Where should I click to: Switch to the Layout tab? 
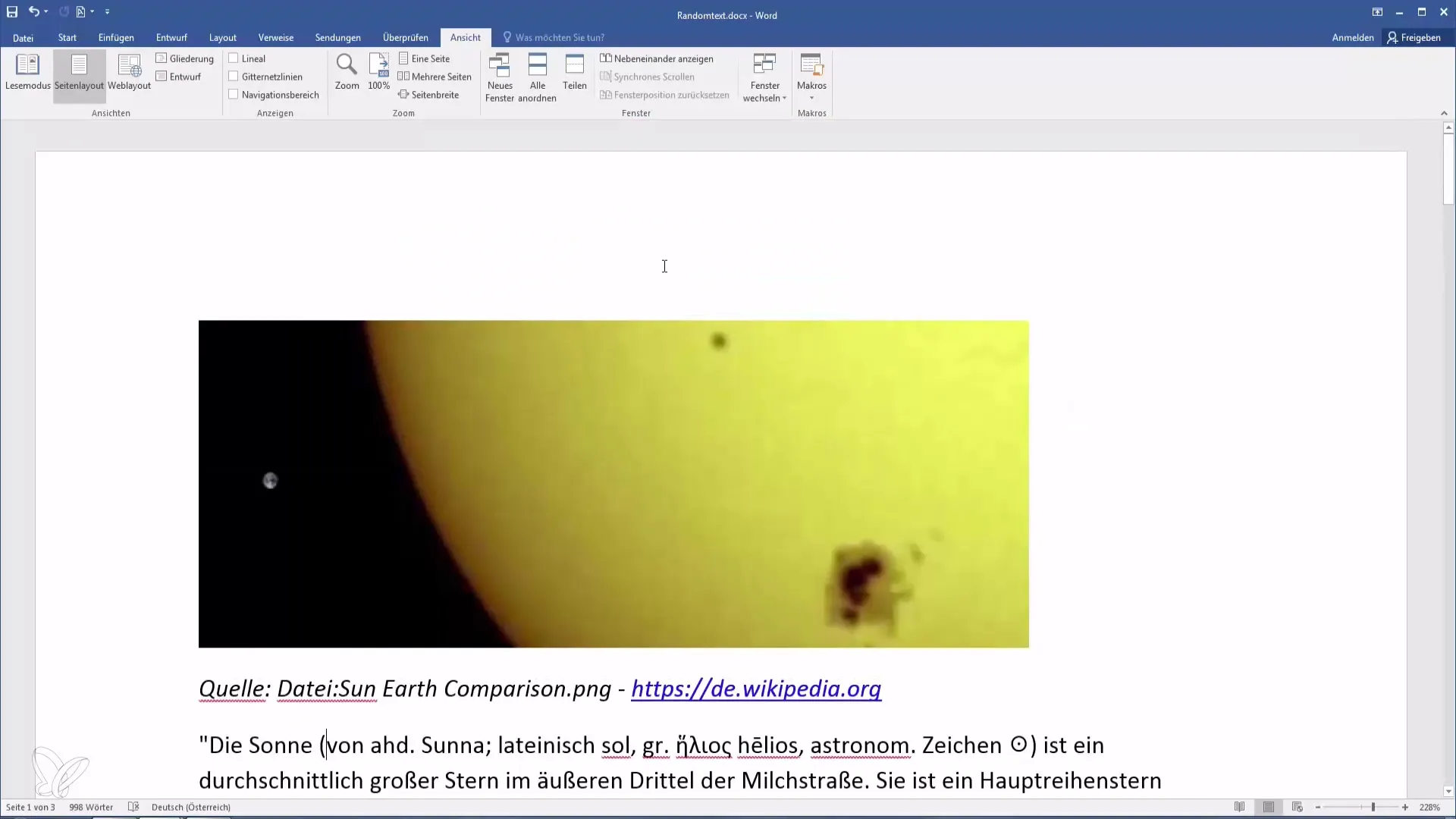(x=223, y=37)
